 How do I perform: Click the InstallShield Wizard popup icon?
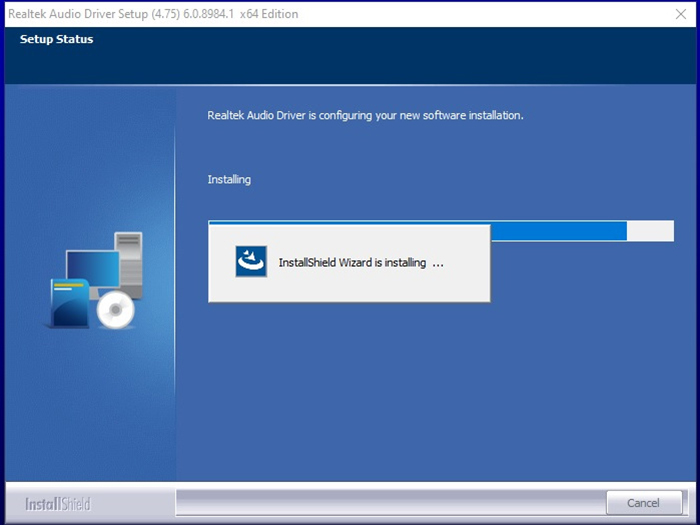tap(249, 262)
